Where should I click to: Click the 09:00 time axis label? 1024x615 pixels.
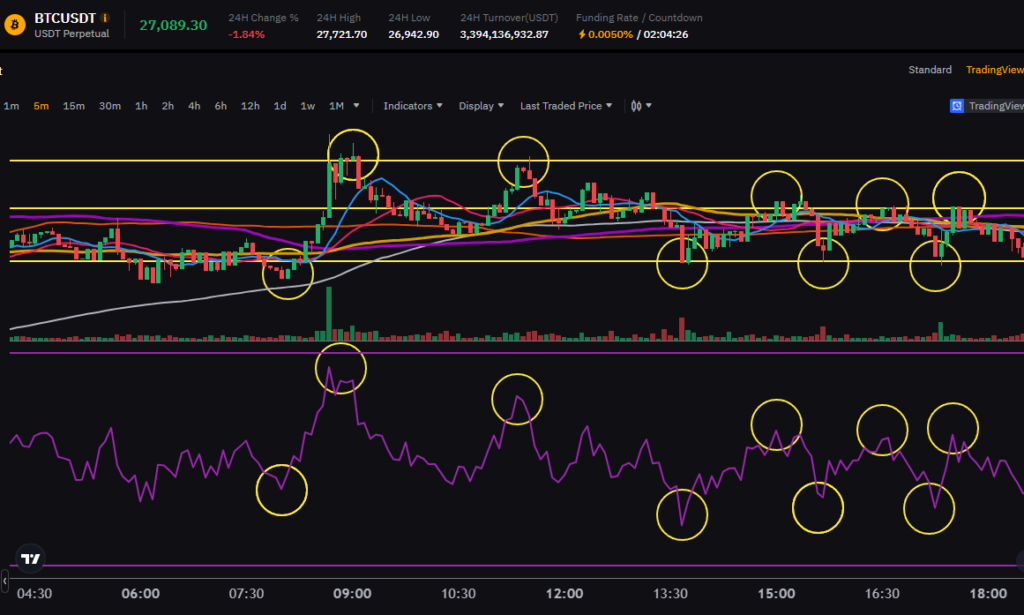352,593
